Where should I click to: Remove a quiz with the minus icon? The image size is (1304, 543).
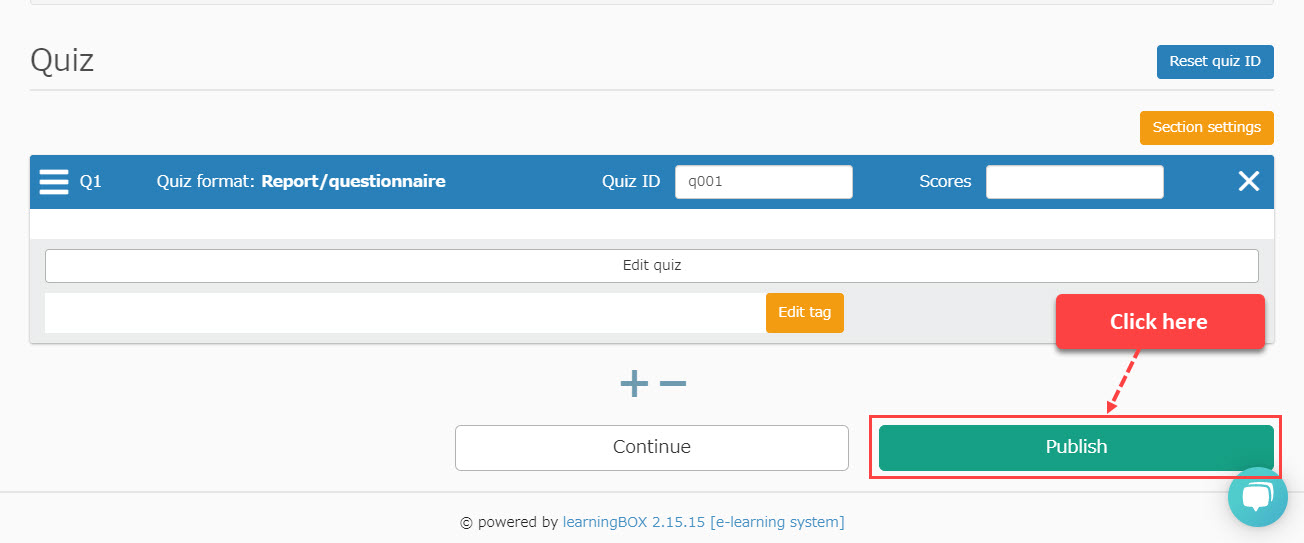tap(673, 383)
